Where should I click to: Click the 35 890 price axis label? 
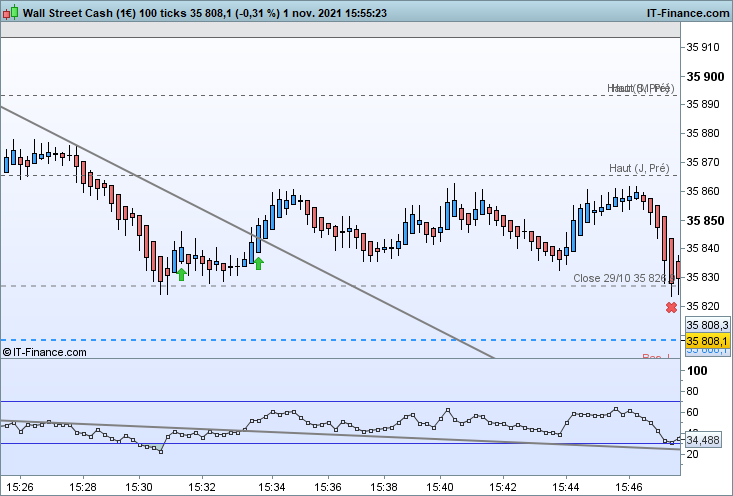click(702, 104)
